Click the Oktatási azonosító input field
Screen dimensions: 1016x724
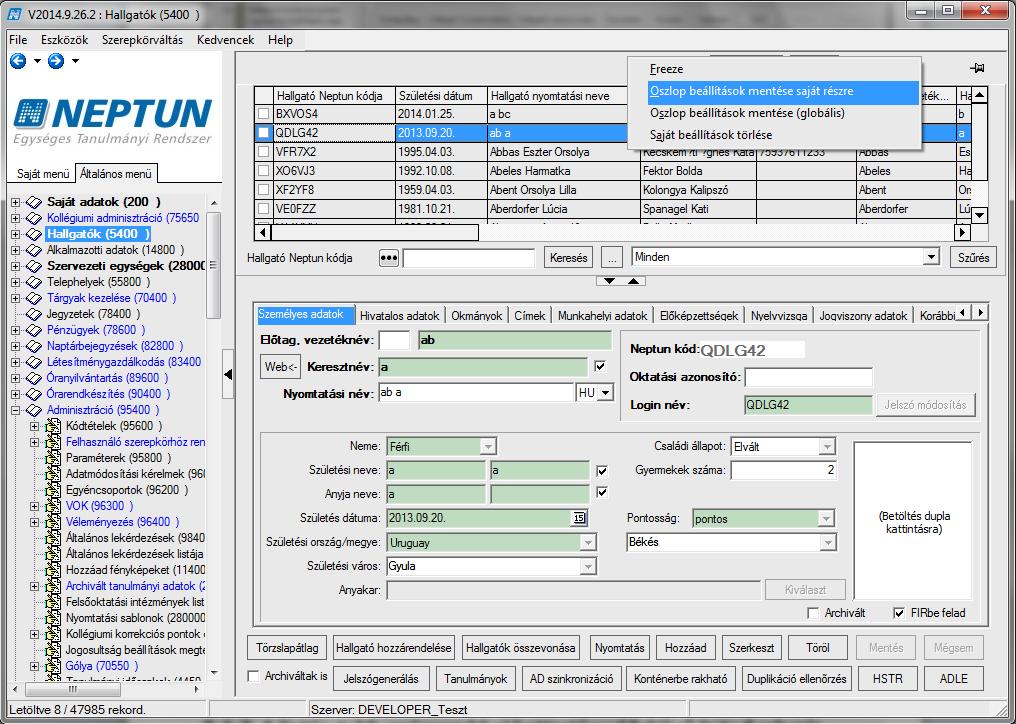tap(808, 377)
